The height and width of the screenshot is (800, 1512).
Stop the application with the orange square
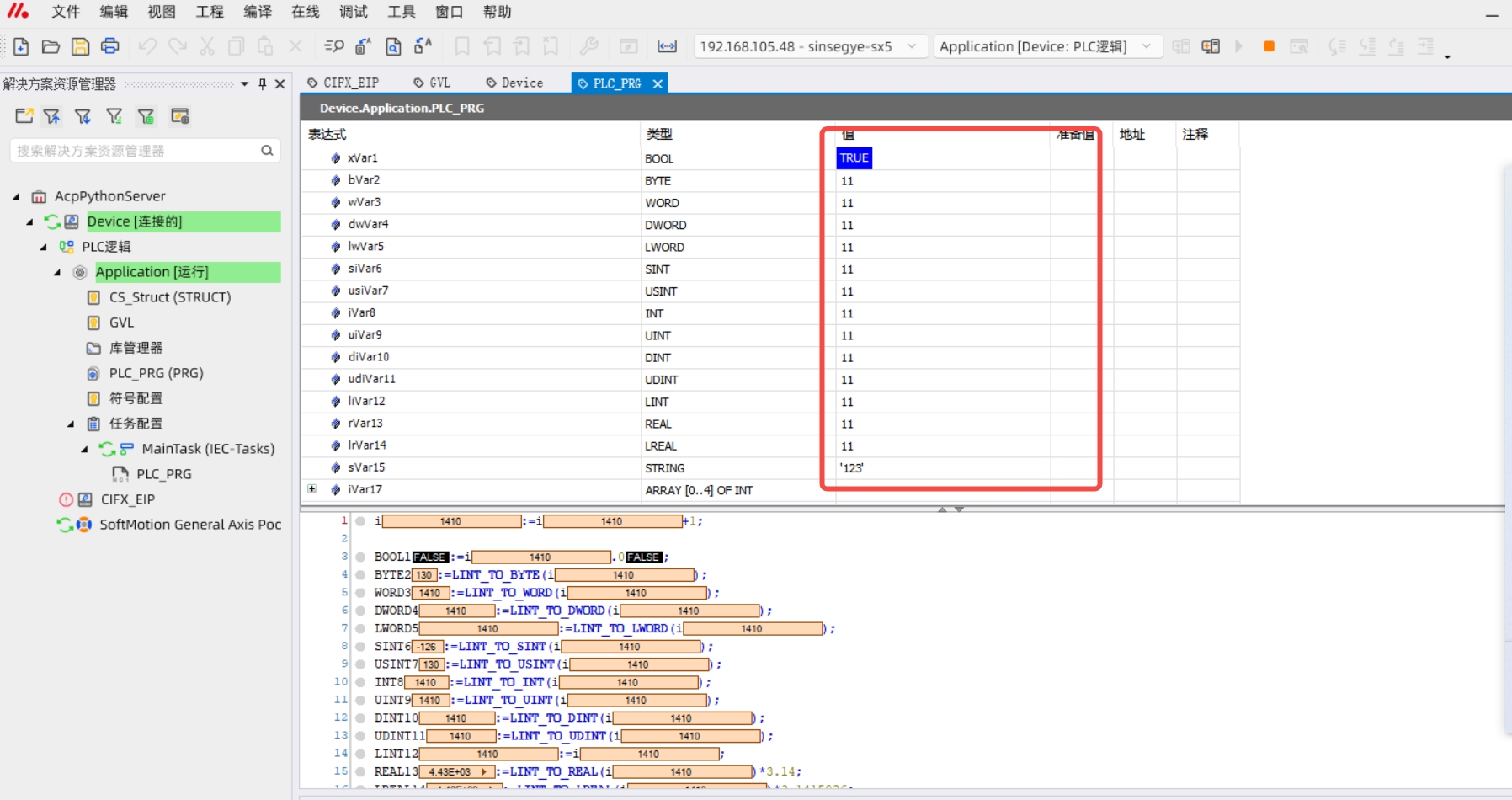(1269, 46)
